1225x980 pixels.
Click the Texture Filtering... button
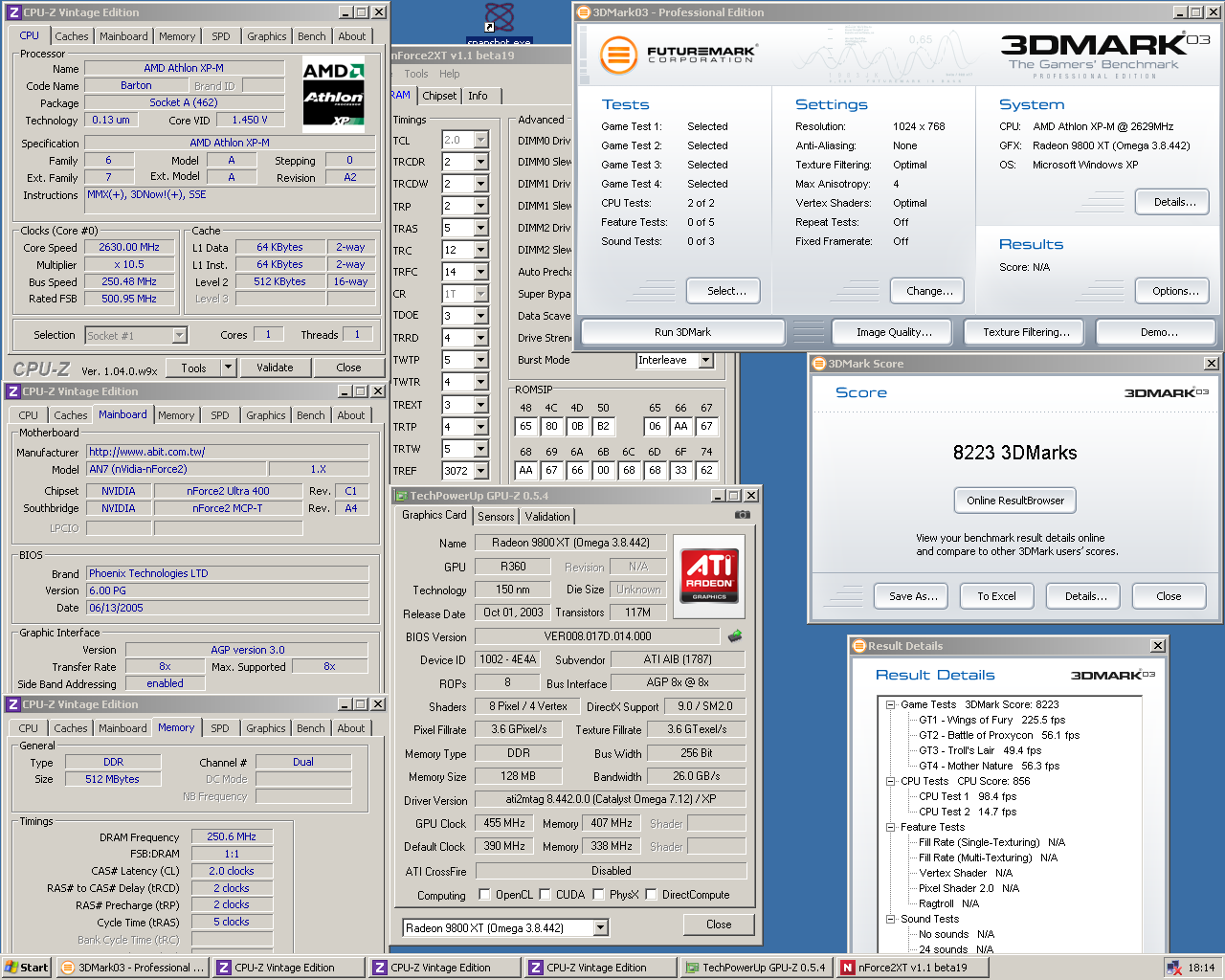(1026, 332)
